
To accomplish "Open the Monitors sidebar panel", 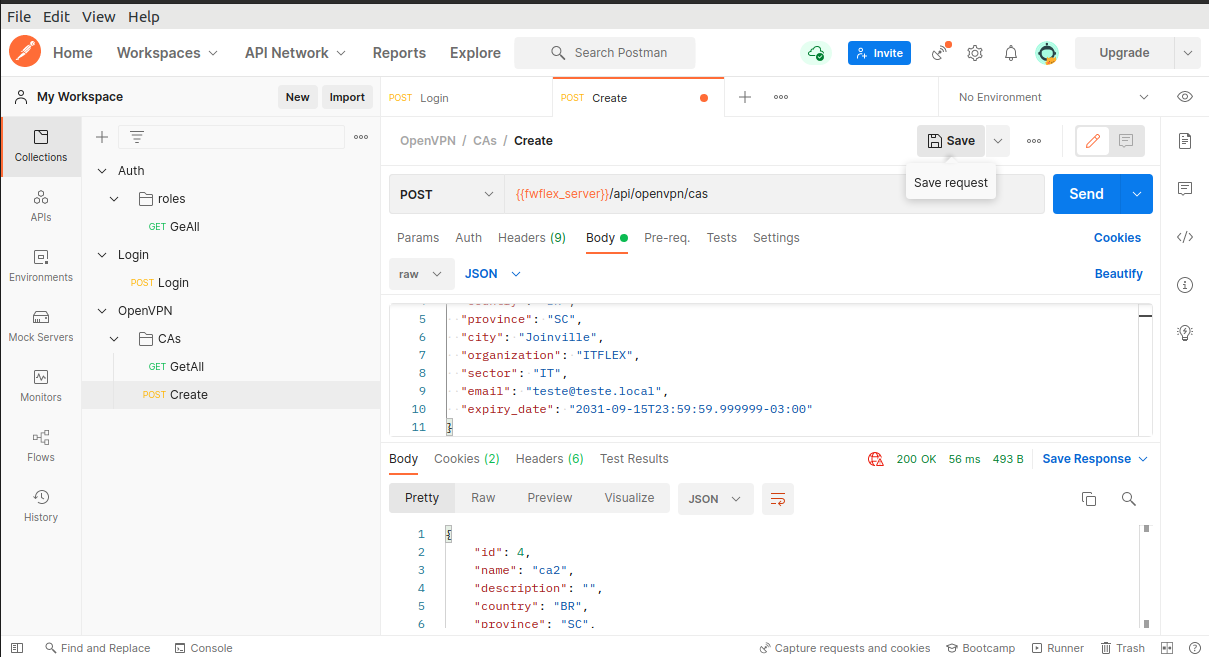I will pos(41,386).
